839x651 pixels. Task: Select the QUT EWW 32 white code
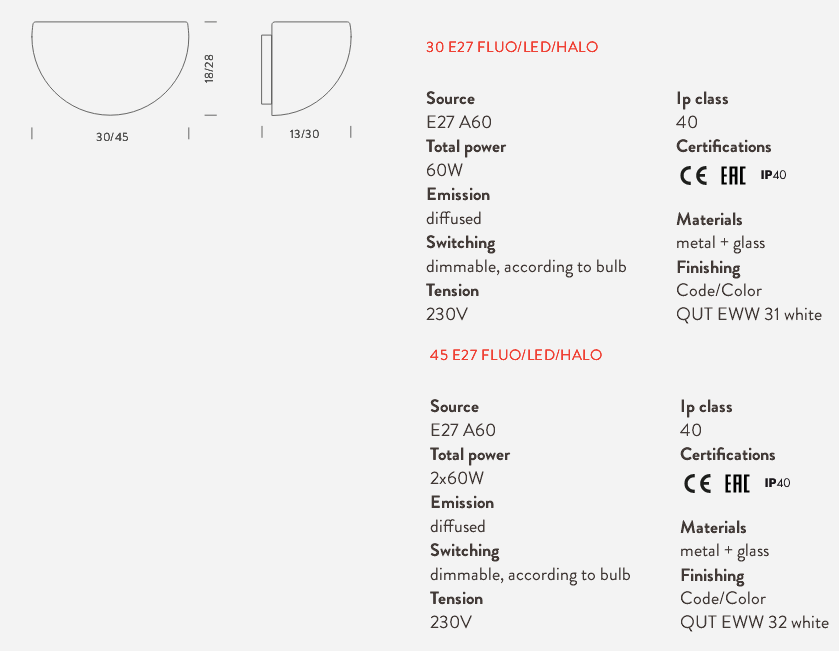point(754,623)
